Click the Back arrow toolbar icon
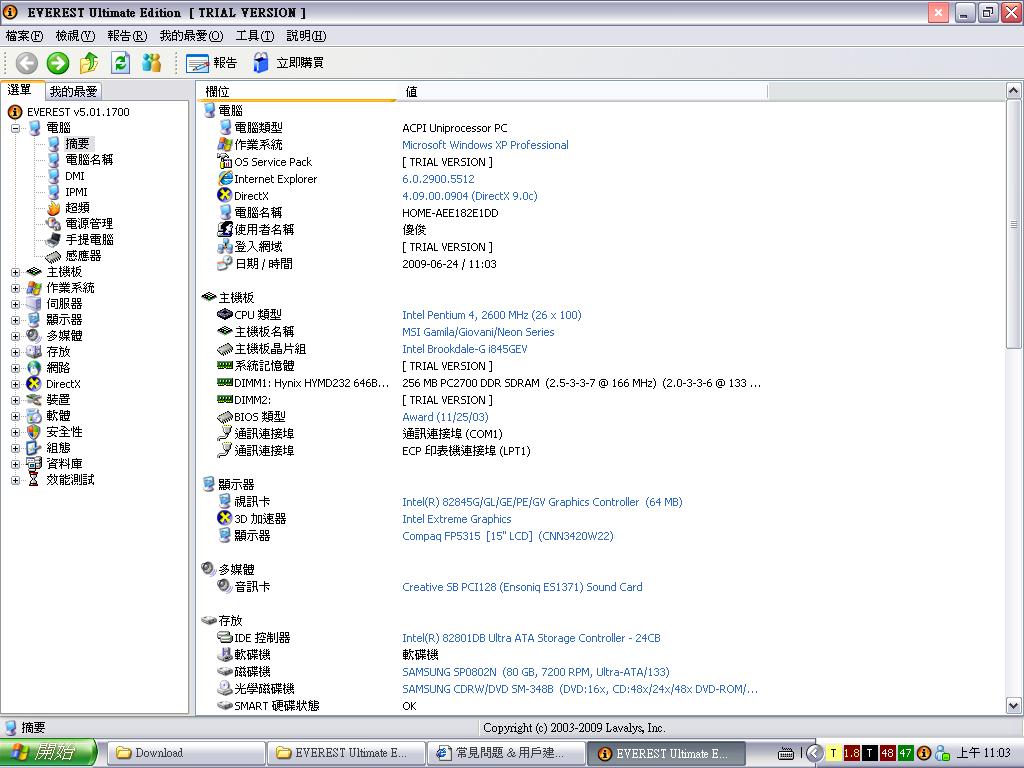1024x768 pixels. [26, 63]
